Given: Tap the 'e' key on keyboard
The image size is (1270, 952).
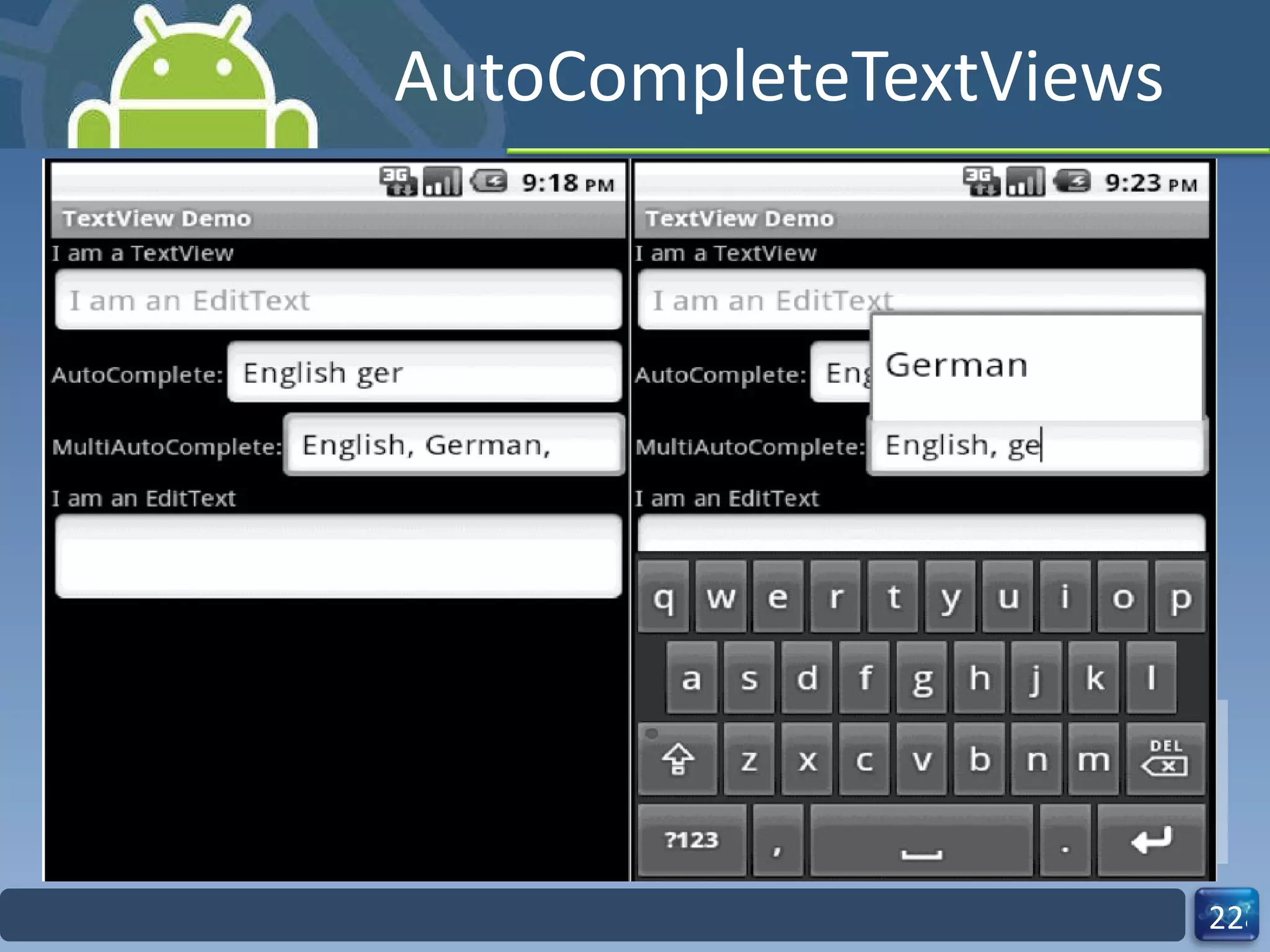Looking at the screenshot, I should [x=778, y=597].
